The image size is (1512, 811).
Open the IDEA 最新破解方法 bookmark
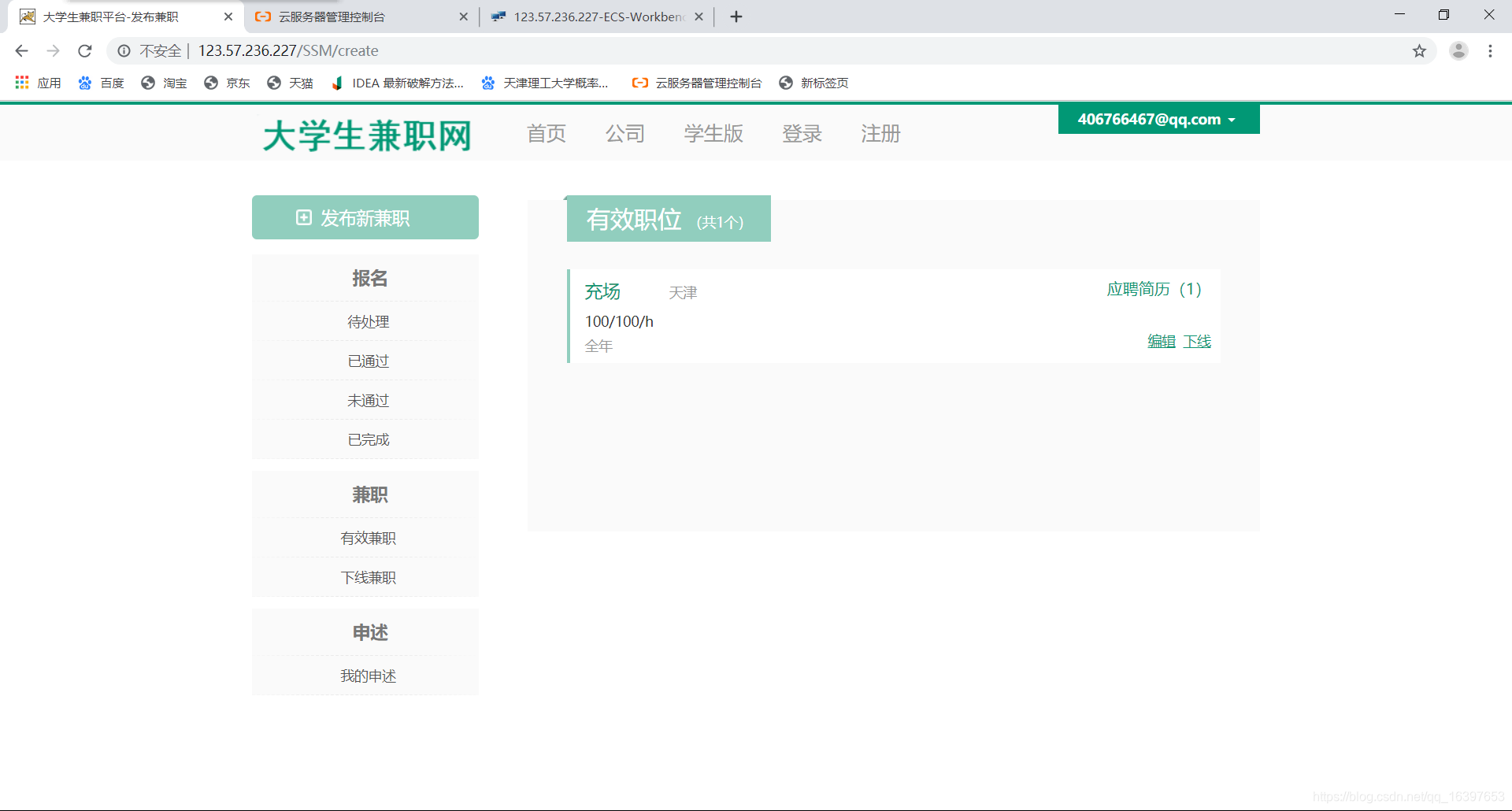click(x=397, y=83)
